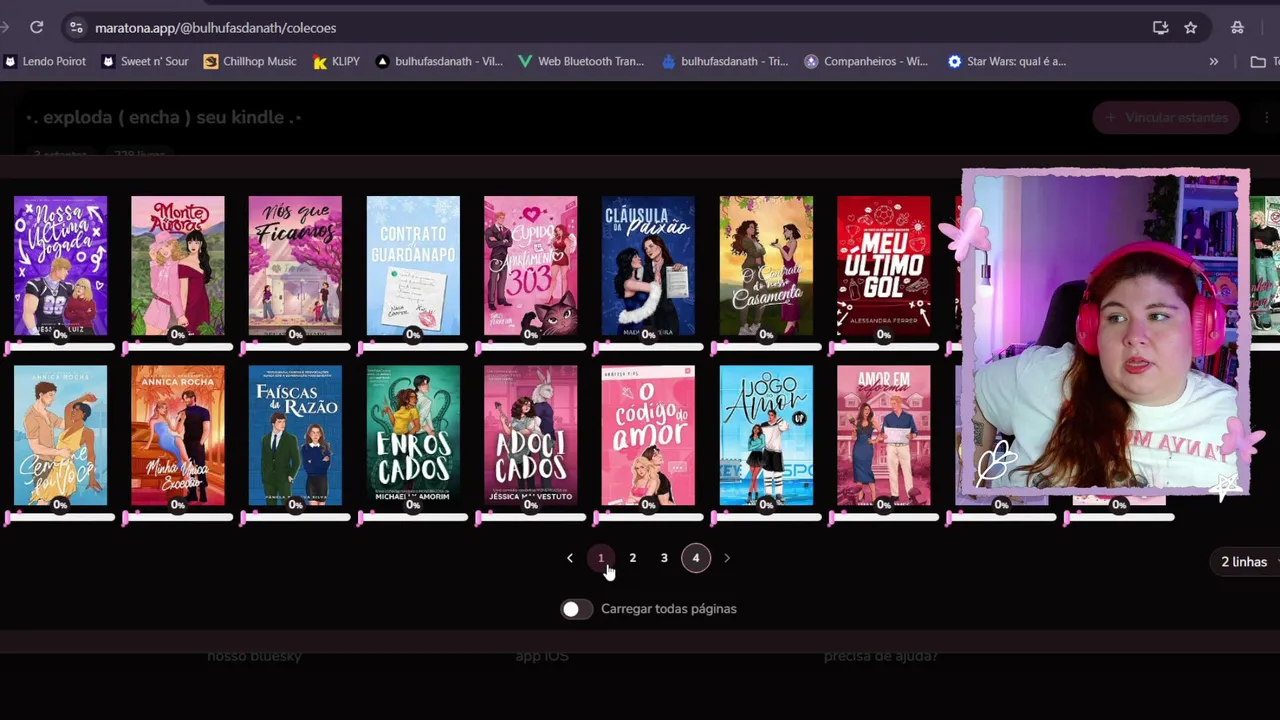Open the Lendo Poirot bookmark
The height and width of the screenshot is (720, 1280).
[45, 61]
